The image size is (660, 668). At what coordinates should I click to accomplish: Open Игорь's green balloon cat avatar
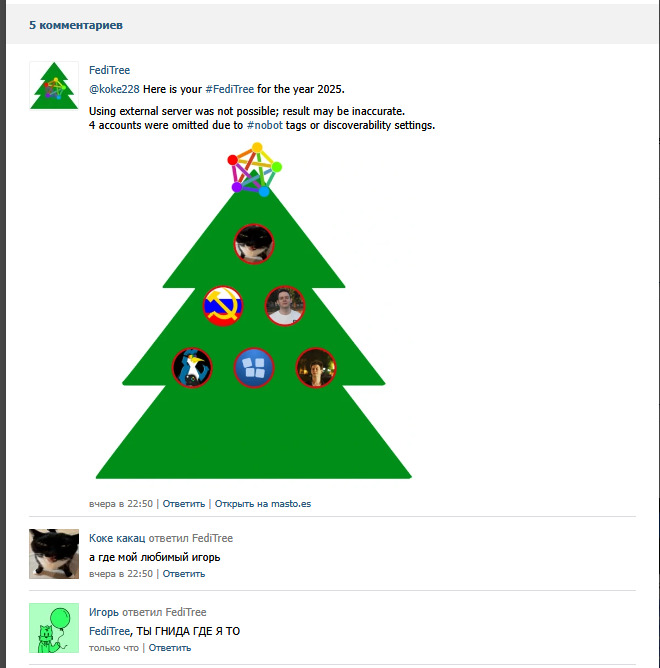pos(54,628)
